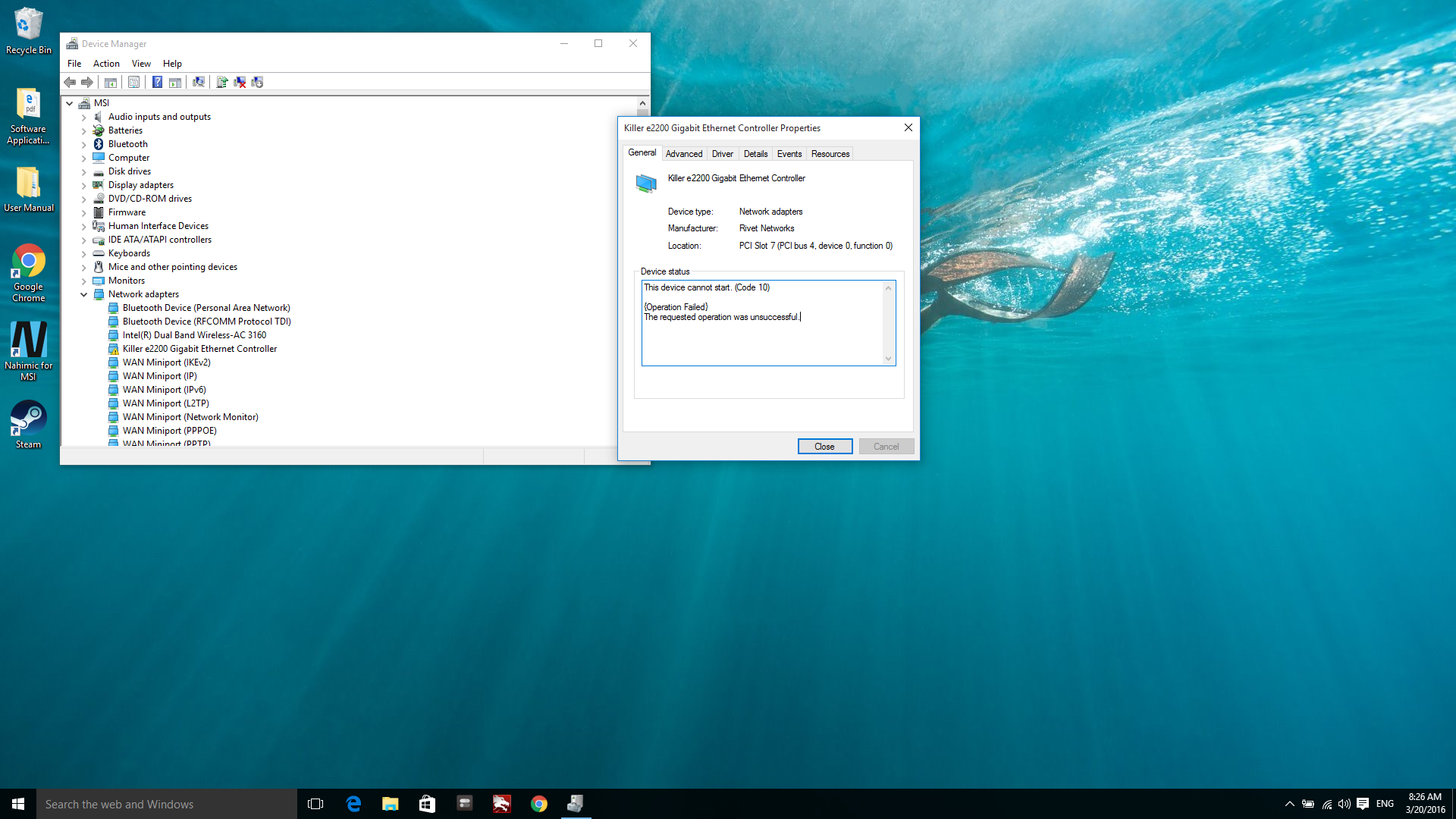Screen dimensions: 1456x819
Task: Collapse the MSI root node
Action: [70, 103]
